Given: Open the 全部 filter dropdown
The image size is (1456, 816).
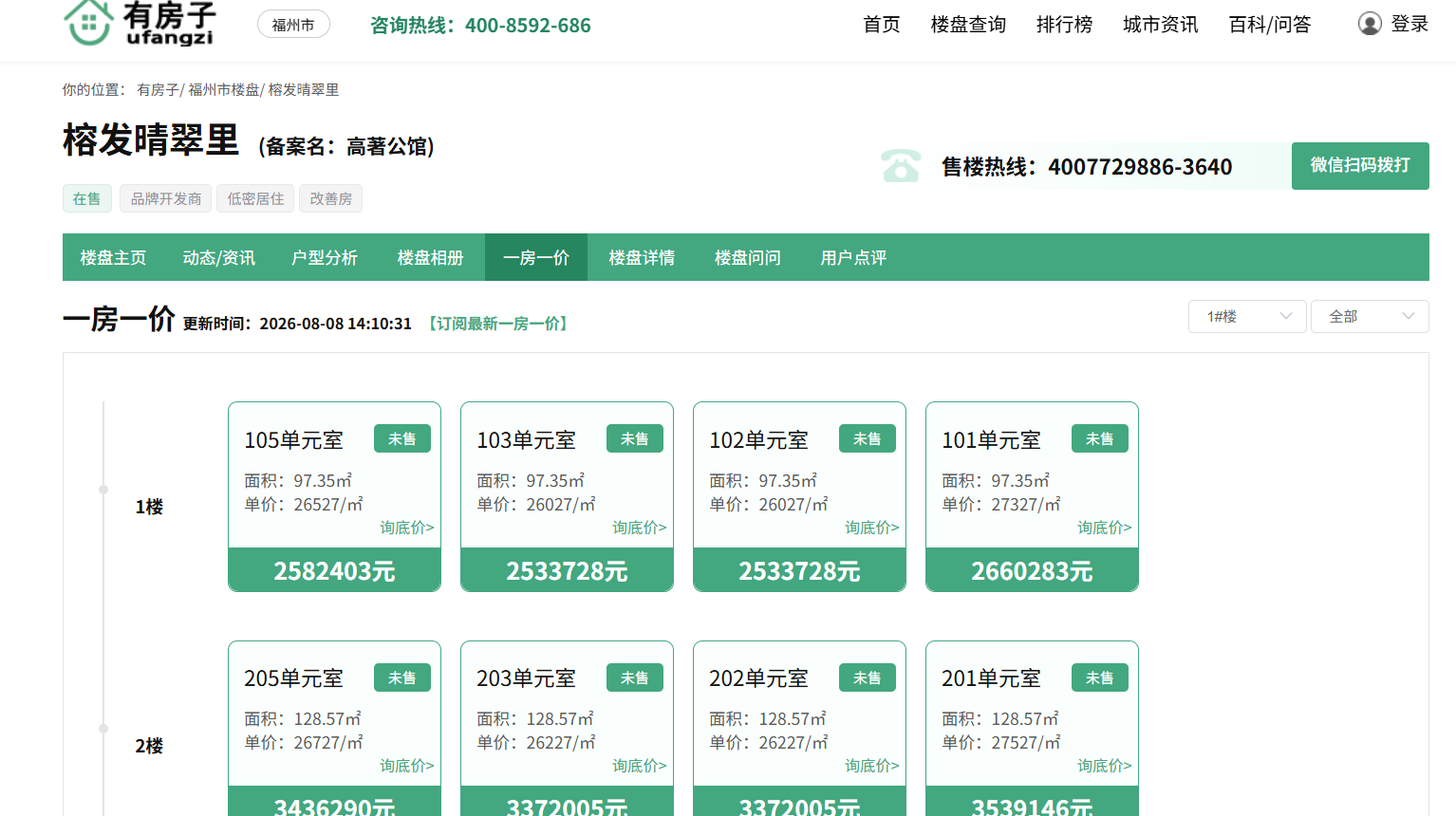Looking at the screenshot, I should [1370, 317].
